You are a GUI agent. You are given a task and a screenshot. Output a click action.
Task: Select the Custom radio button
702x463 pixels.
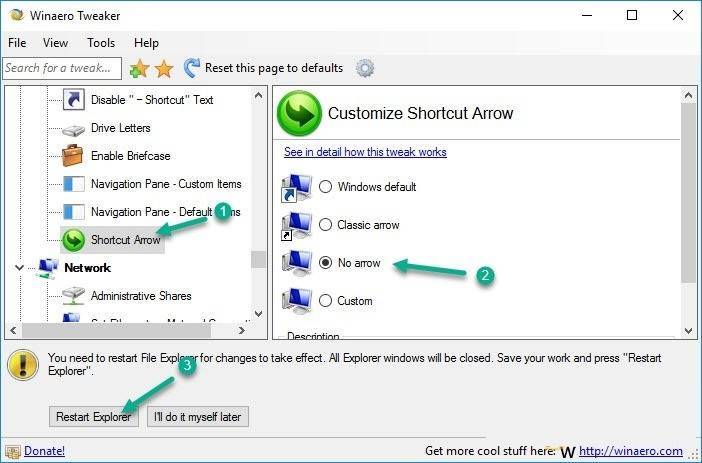325,300
